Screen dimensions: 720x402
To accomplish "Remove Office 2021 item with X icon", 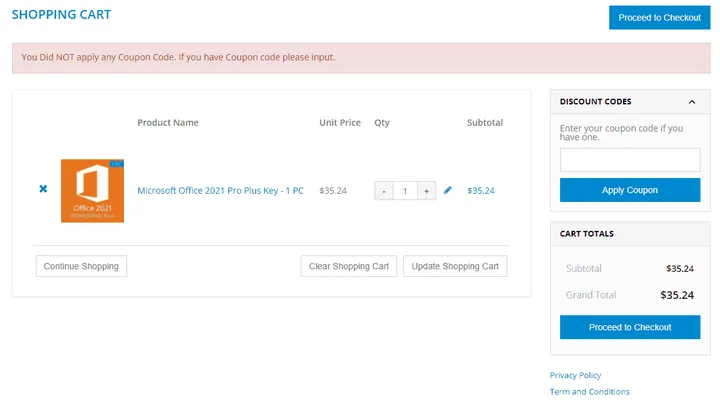I will (x=43, y=189).
